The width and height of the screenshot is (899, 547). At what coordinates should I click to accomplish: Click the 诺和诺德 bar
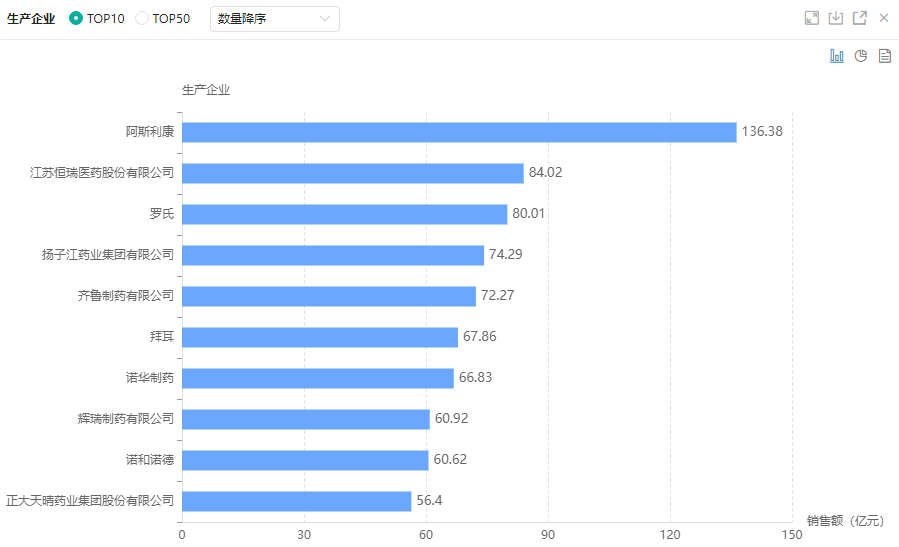coord(305,460)
